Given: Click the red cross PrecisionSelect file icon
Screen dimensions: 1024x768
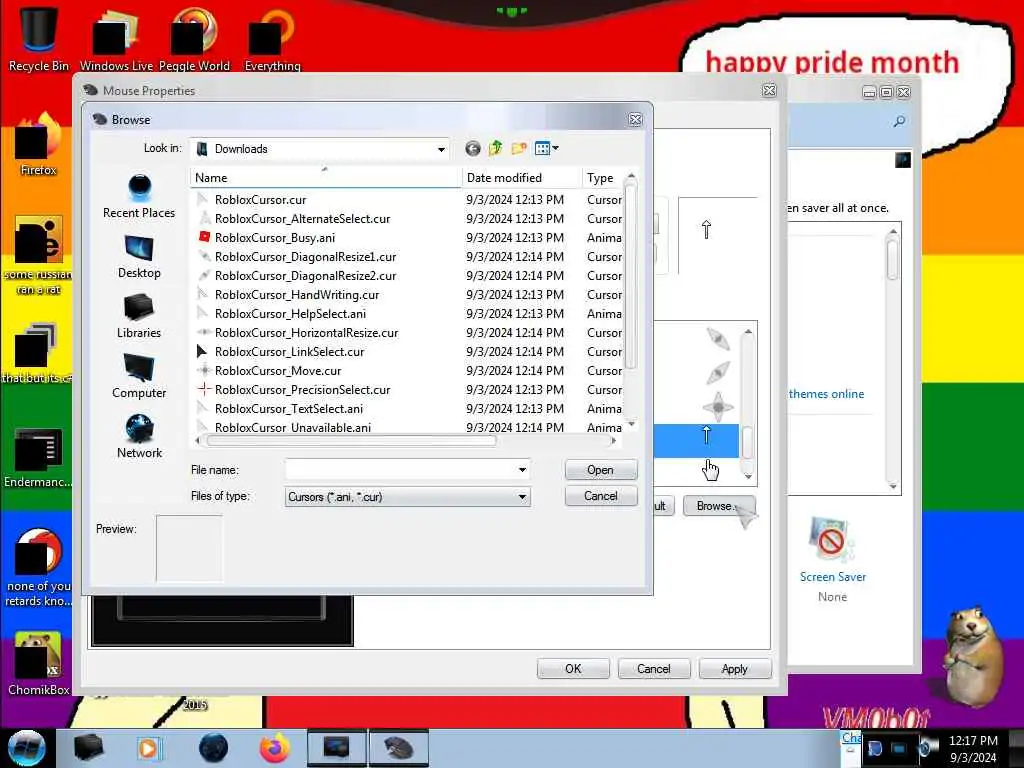Looking at the screenshot, I should point(204,389).
